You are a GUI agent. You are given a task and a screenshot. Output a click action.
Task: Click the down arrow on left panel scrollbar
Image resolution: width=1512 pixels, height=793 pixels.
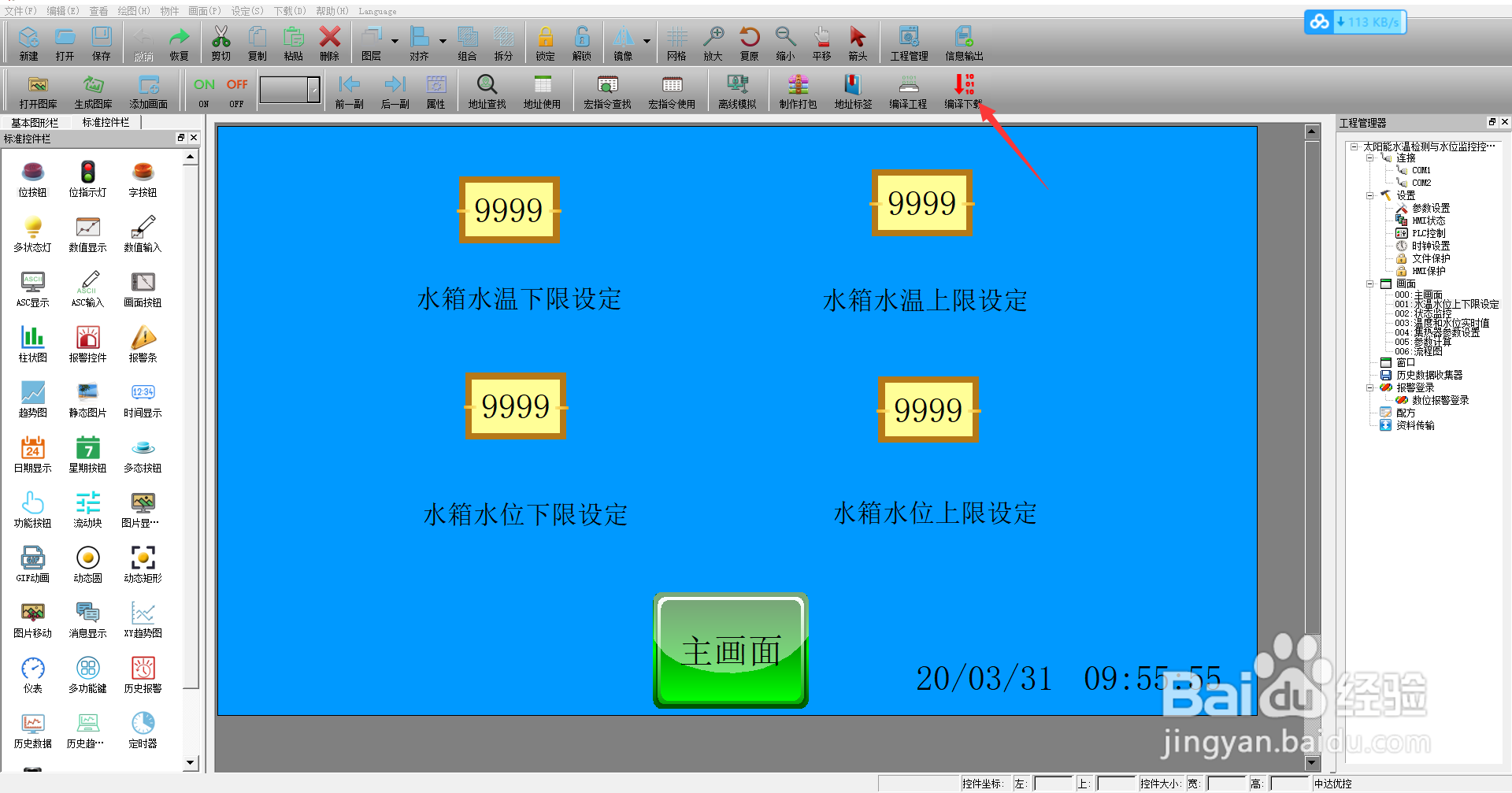pos(190,763)
